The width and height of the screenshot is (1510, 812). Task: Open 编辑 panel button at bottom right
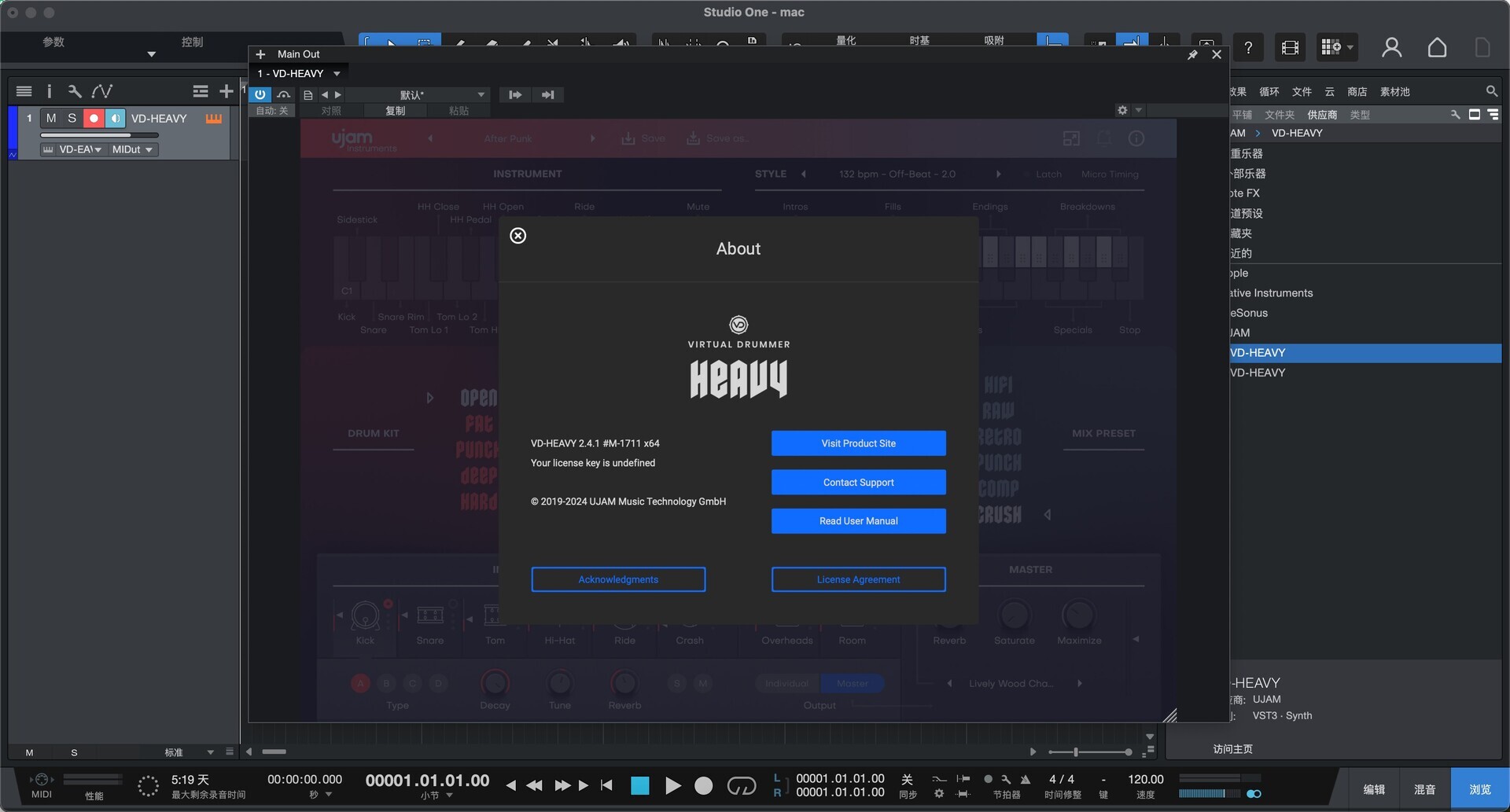(x=1374, y=789)
